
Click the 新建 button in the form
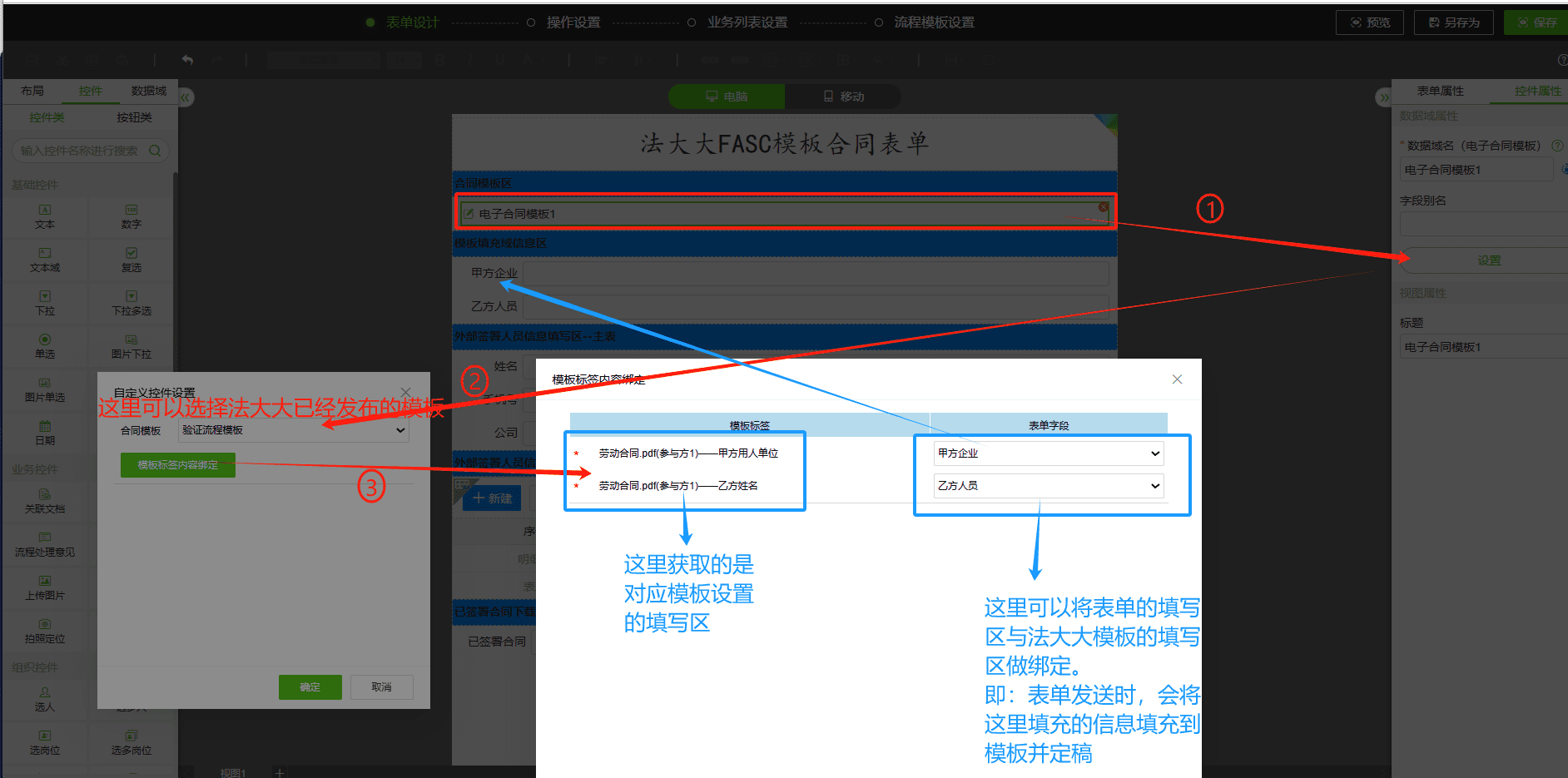pyautogui.click(x=492, y=498)
